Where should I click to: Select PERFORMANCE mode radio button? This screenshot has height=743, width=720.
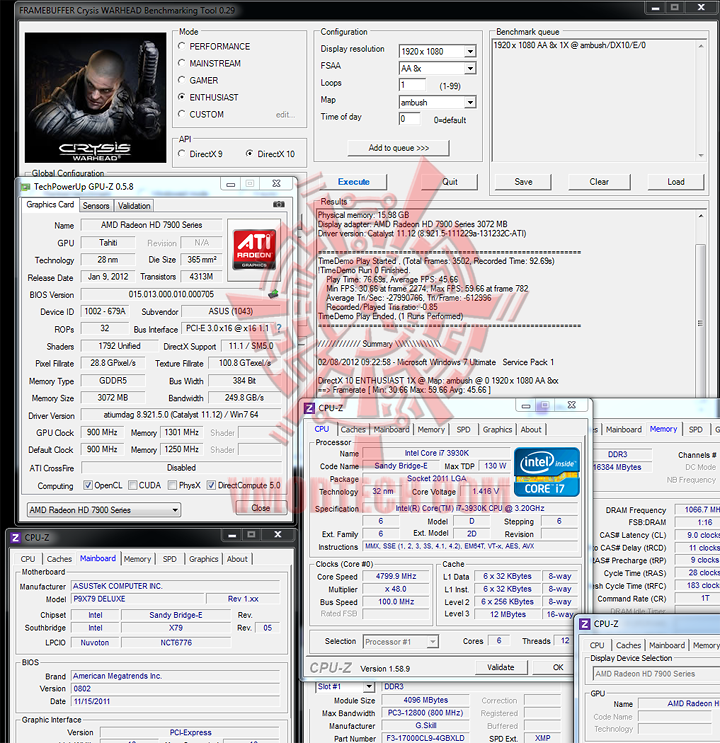pyautogui.click(x=182, y=46)
